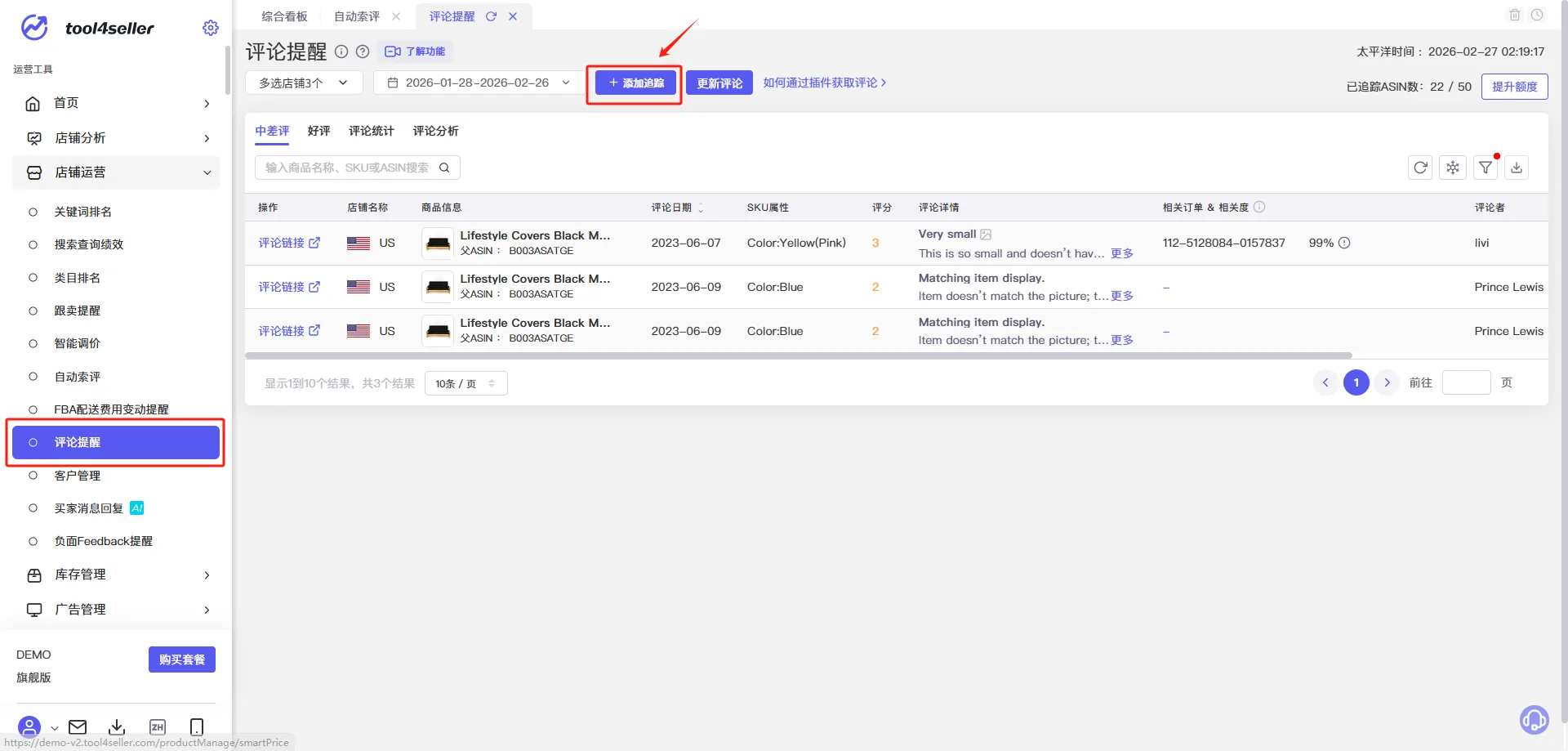Image resolution: width=1568 pixels, height=751 pixels.
Task: Click the info icon beside 评论提醒 title
Action: pyautogui.click(x=341, y=51)
